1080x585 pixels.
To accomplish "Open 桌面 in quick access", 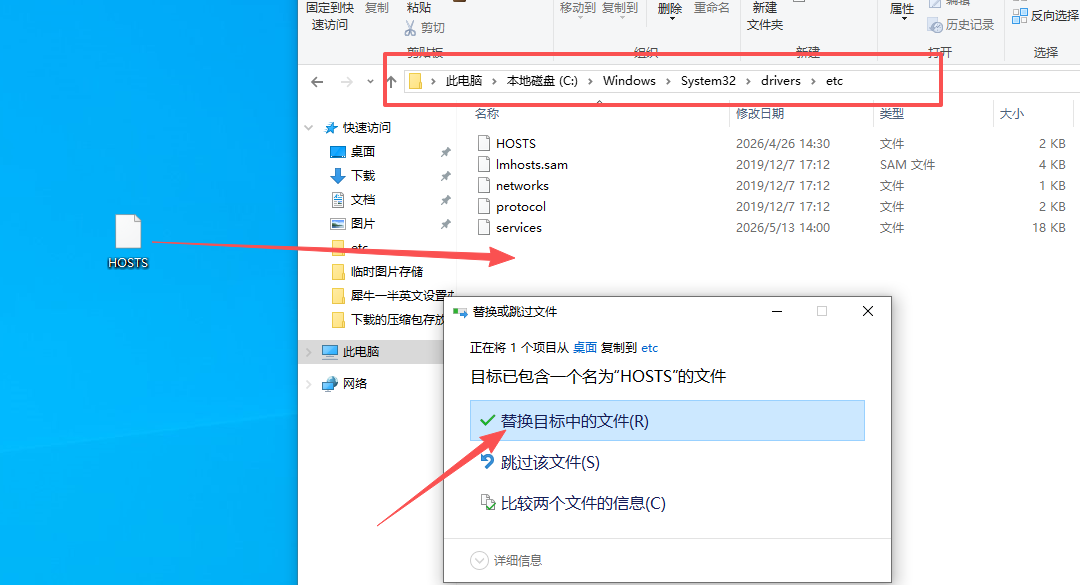I will pos(362,152).
